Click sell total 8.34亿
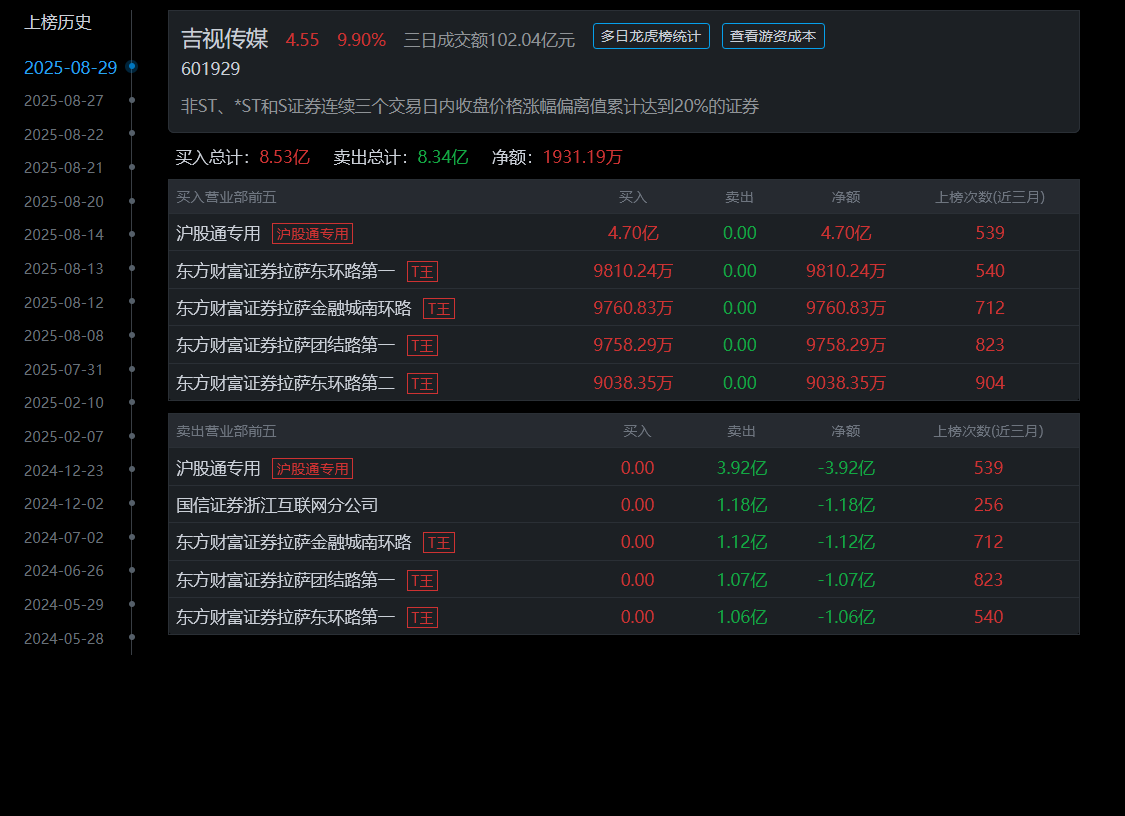 click(x=443, y=157)
